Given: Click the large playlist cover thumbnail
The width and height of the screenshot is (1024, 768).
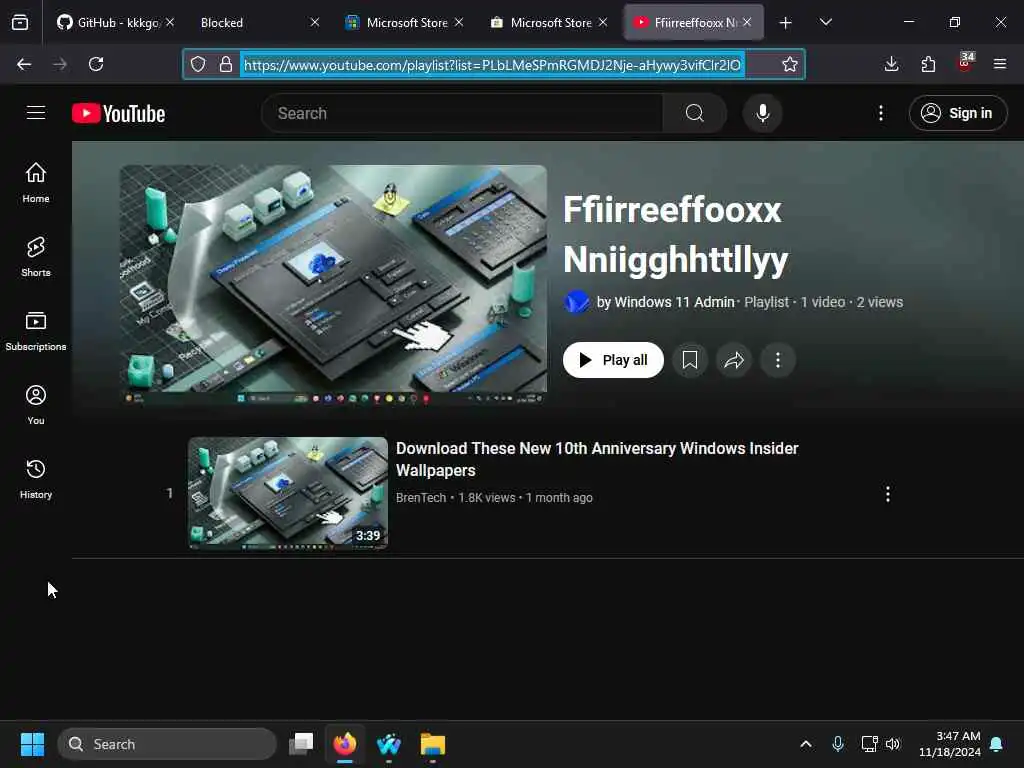Looking at the screenshot, I should tap(333, 285).
